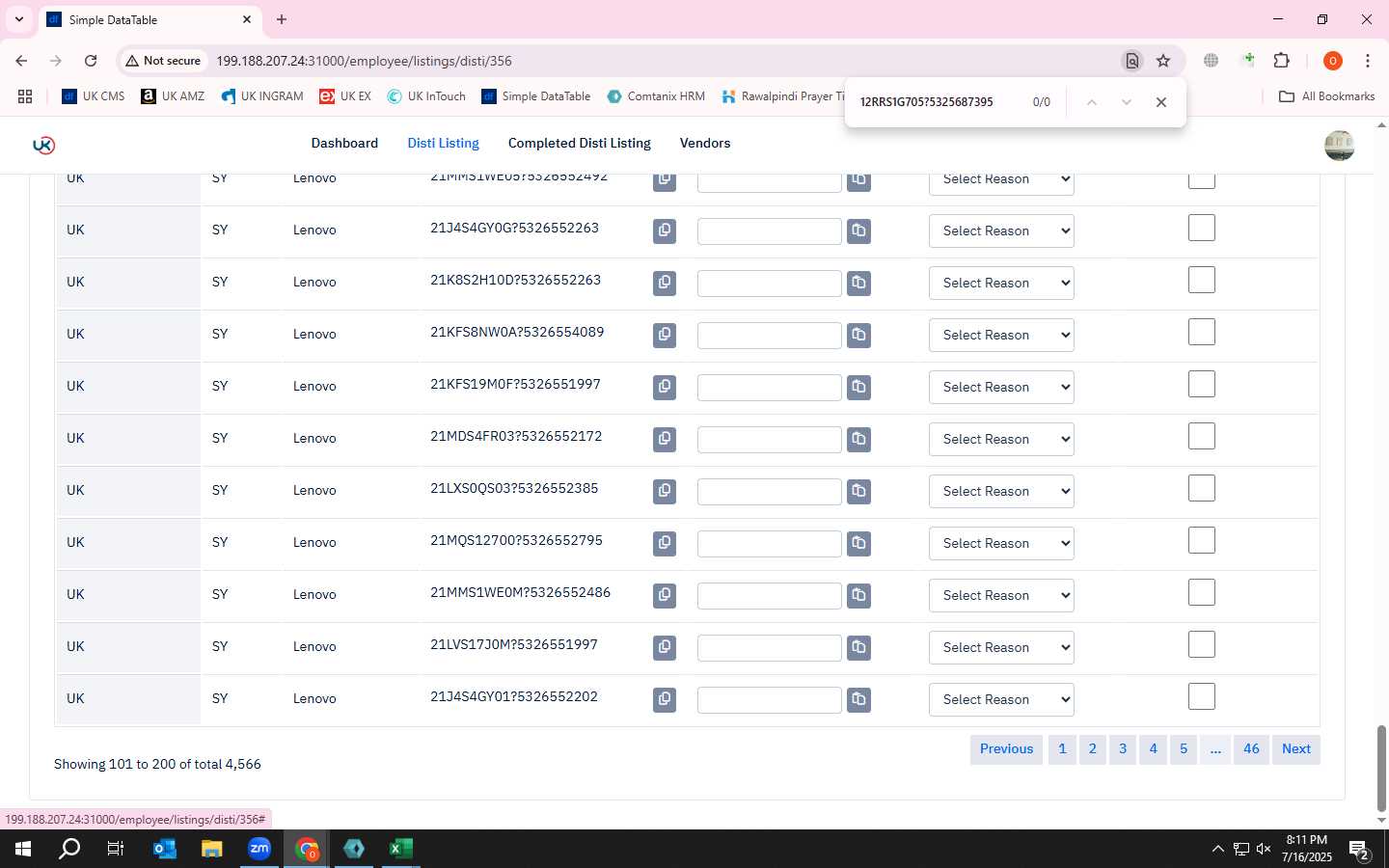Paste icon beside input in 21LXS0QS03 row
Image resolution: width=1389 pixels, height=868 pixels.
(858, 491)
